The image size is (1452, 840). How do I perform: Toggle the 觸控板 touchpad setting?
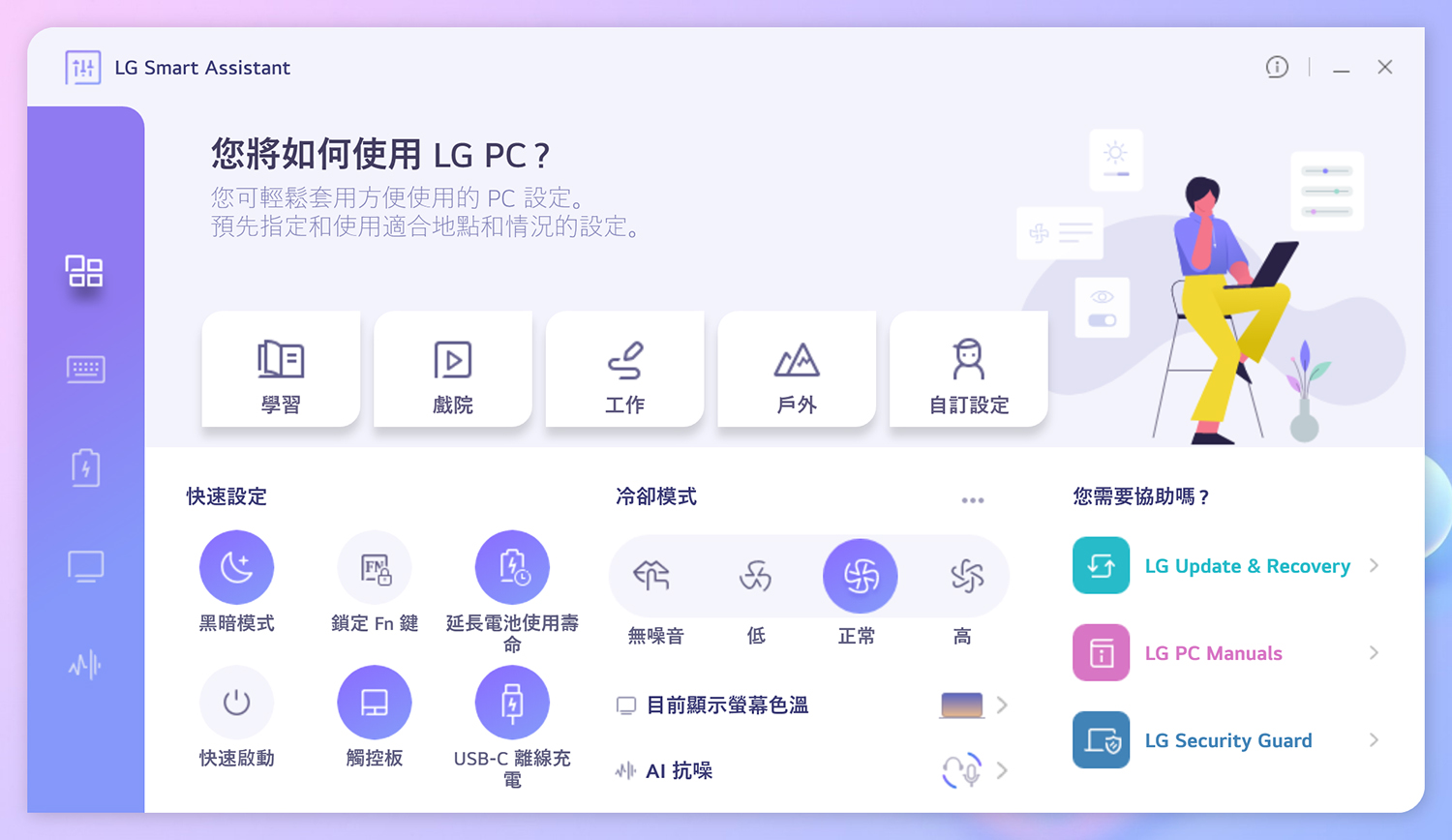pyautogui.click(x=375, y=703)
